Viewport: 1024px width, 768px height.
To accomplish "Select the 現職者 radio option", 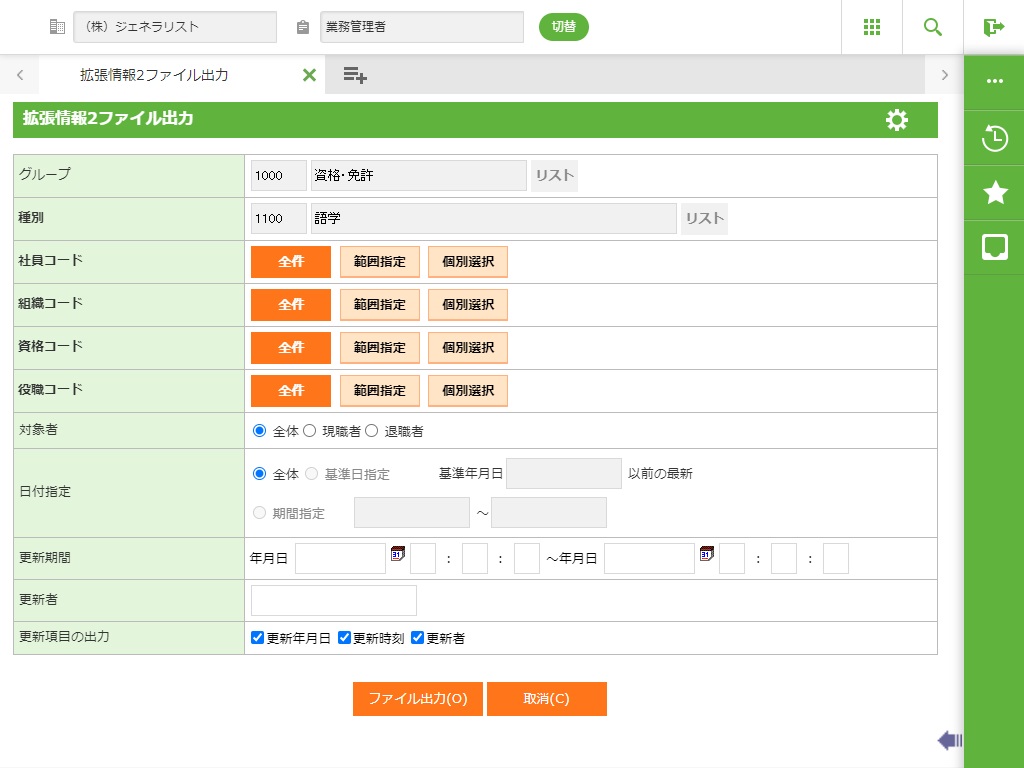I will 310,431.
